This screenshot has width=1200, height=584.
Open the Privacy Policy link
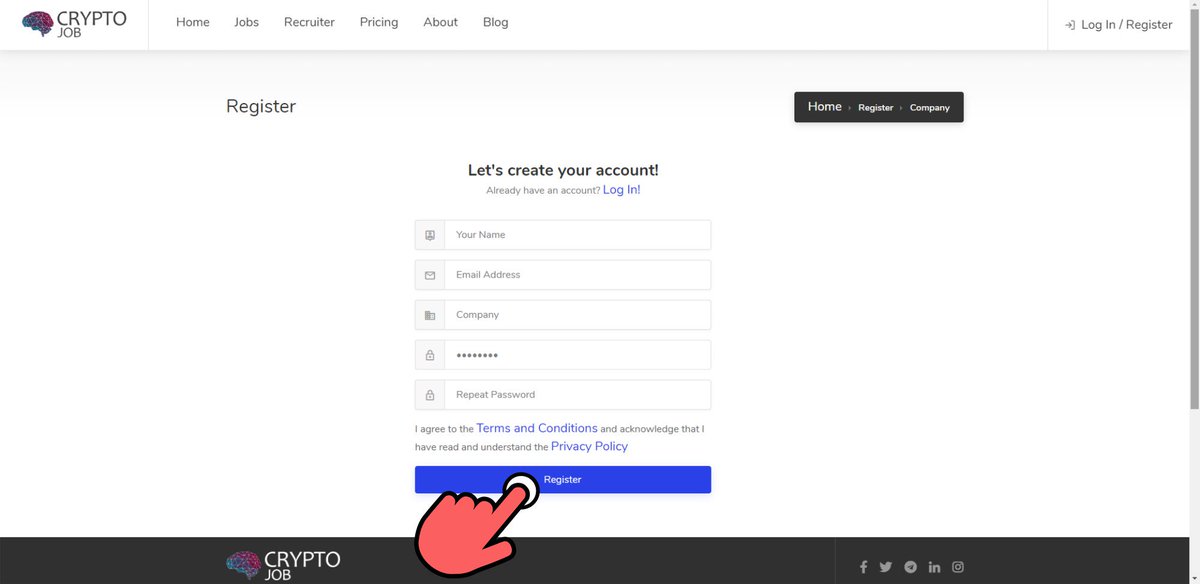(589, 446)
